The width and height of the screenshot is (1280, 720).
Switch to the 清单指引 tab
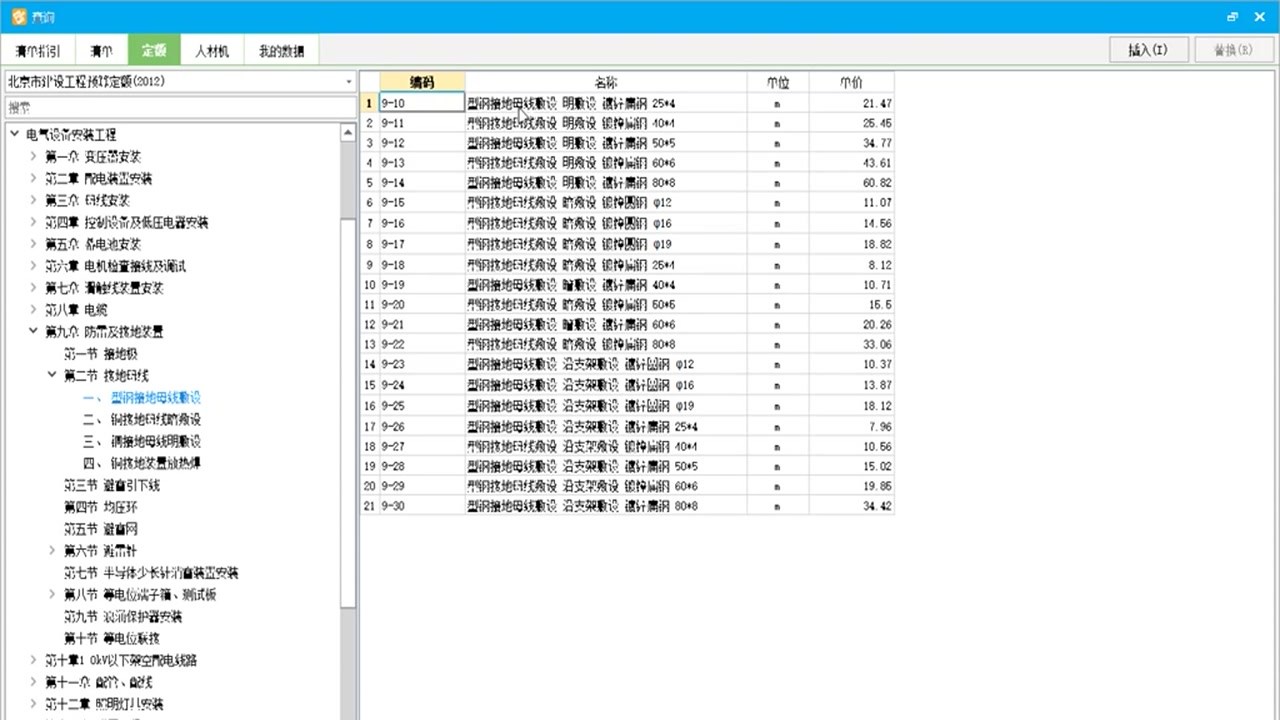point(38,51)
